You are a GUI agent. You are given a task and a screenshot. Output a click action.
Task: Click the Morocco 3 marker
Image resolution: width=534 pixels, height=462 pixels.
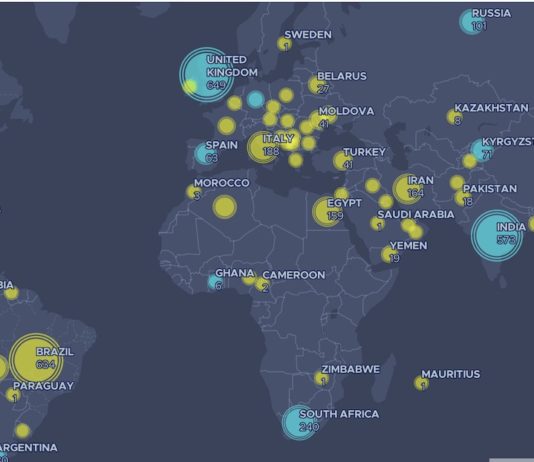pyautogui.click(x=194, y=192)
